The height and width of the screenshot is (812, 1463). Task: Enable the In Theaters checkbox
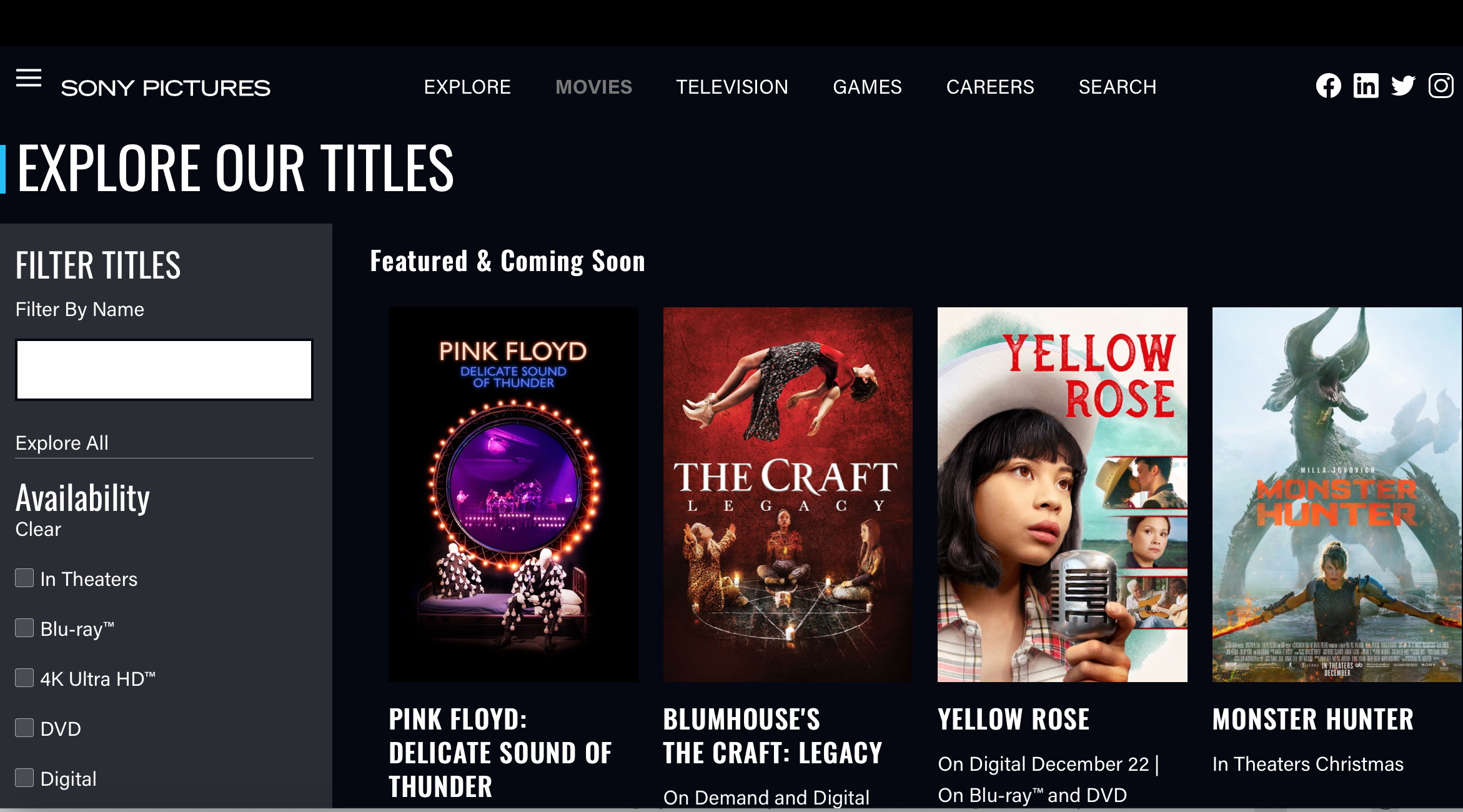pos(24,578)
